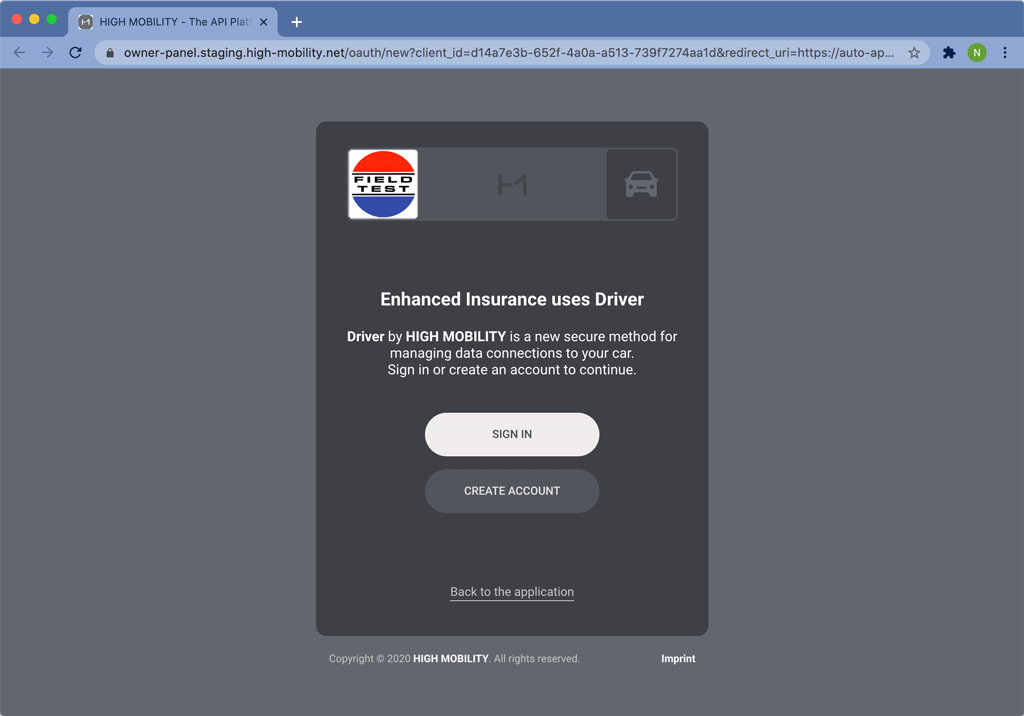Click the HIGH MOBILITY favicon on the tab

(x=86, y=22)
